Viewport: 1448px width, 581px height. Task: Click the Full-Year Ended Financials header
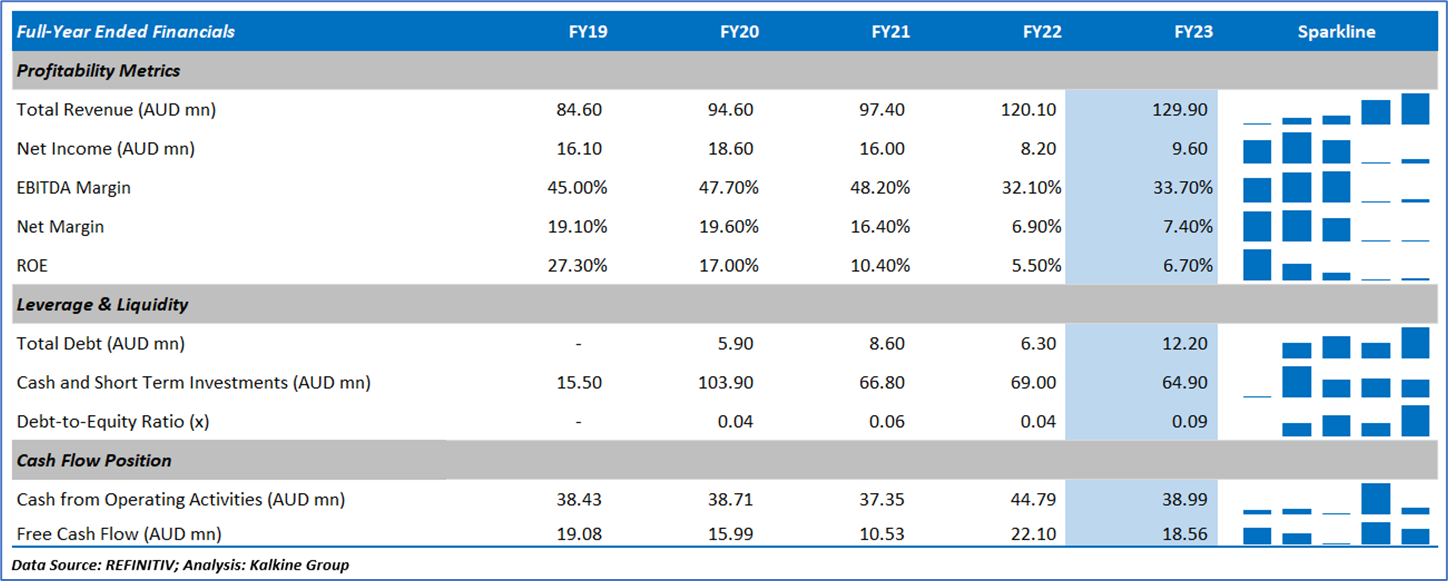coord(126,32)
